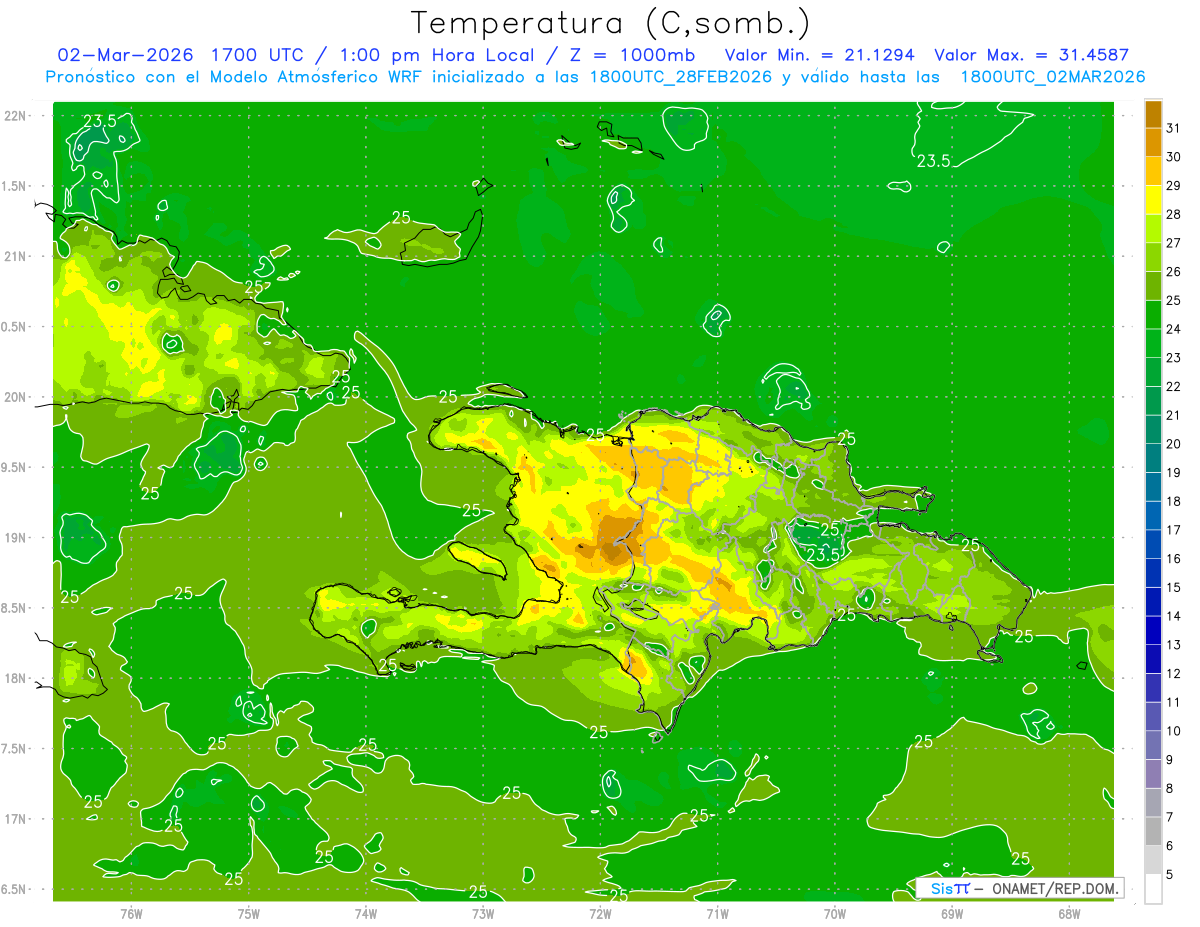
Task: Click the 'SisTT - ONAMET/REP.DOM.' credit label
Action: [1020, 888]
